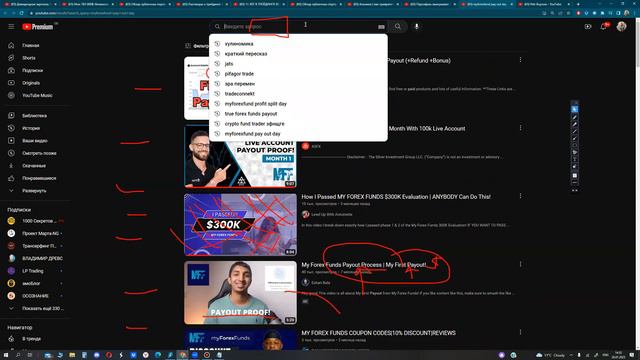
Task: Select suggestion myforexfund profit split day
Action: pos(298,104)
